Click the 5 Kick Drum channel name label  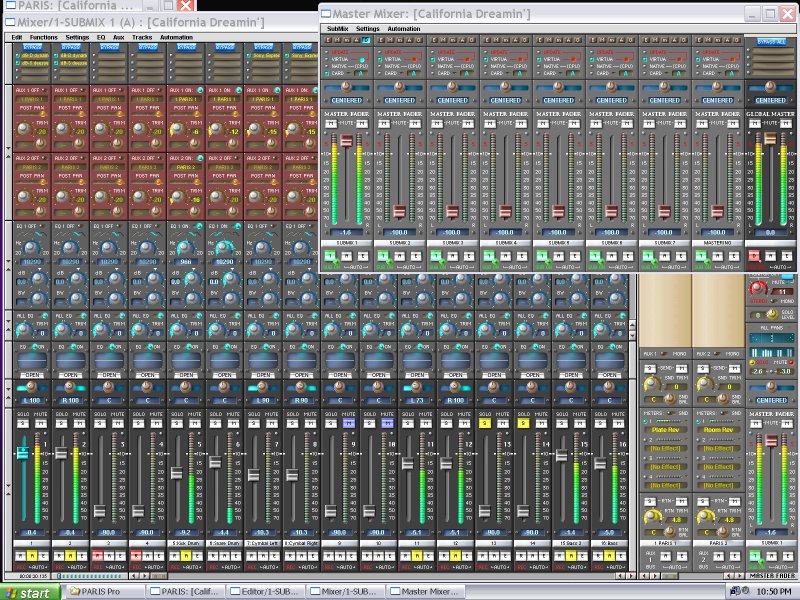186,543
